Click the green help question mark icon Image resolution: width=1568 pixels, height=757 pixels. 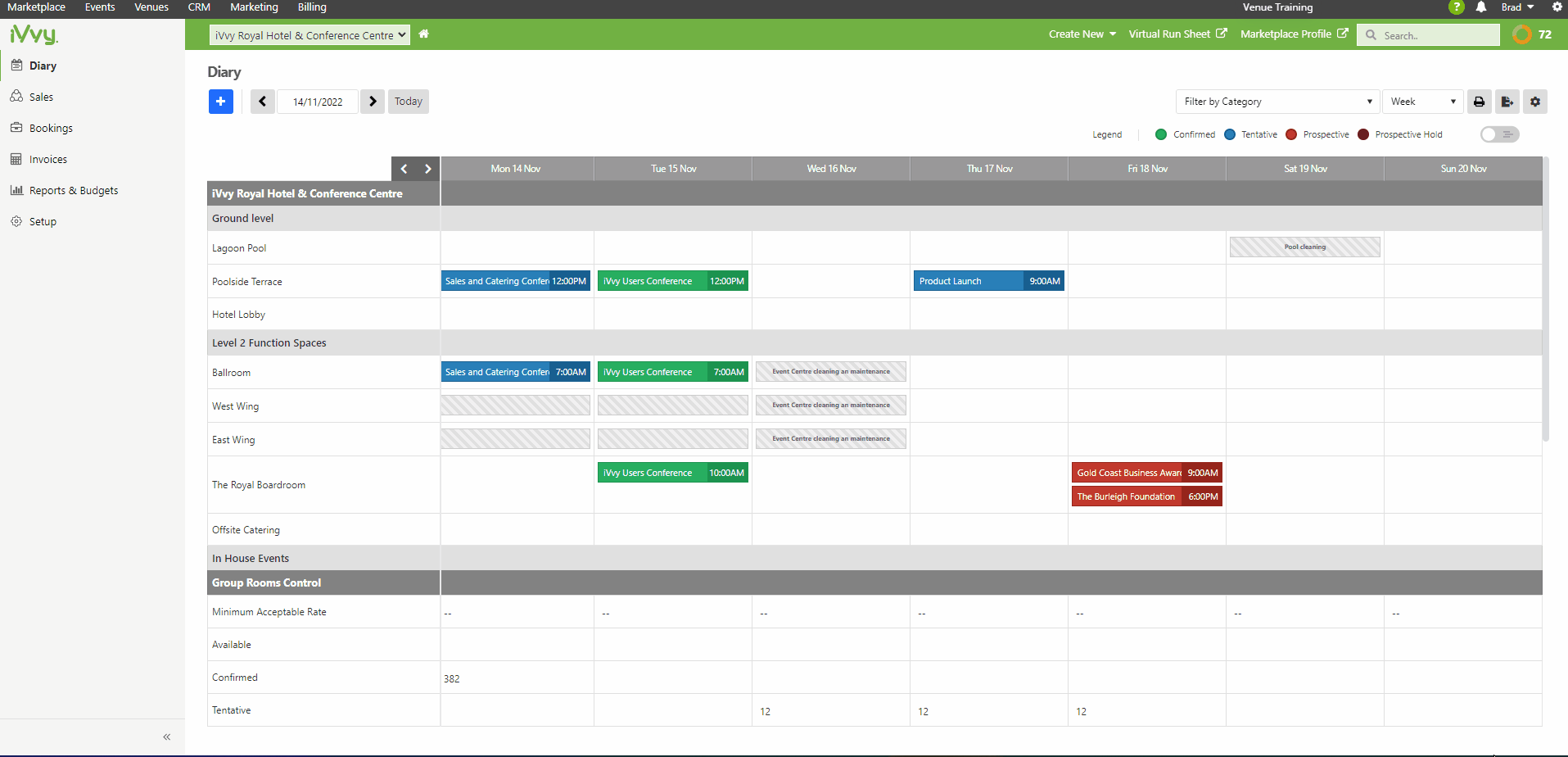(x=1456, y=7)
